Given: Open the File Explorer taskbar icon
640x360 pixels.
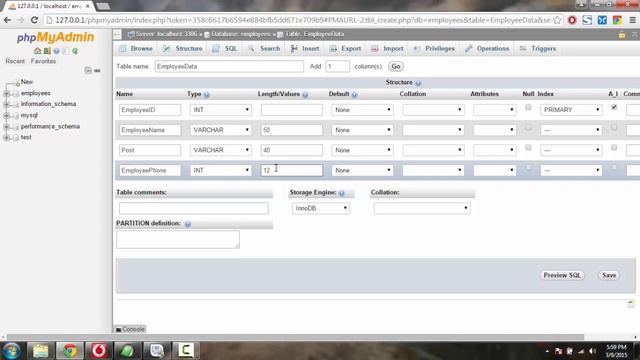Looking at the screenshot, I should point(41,351).
